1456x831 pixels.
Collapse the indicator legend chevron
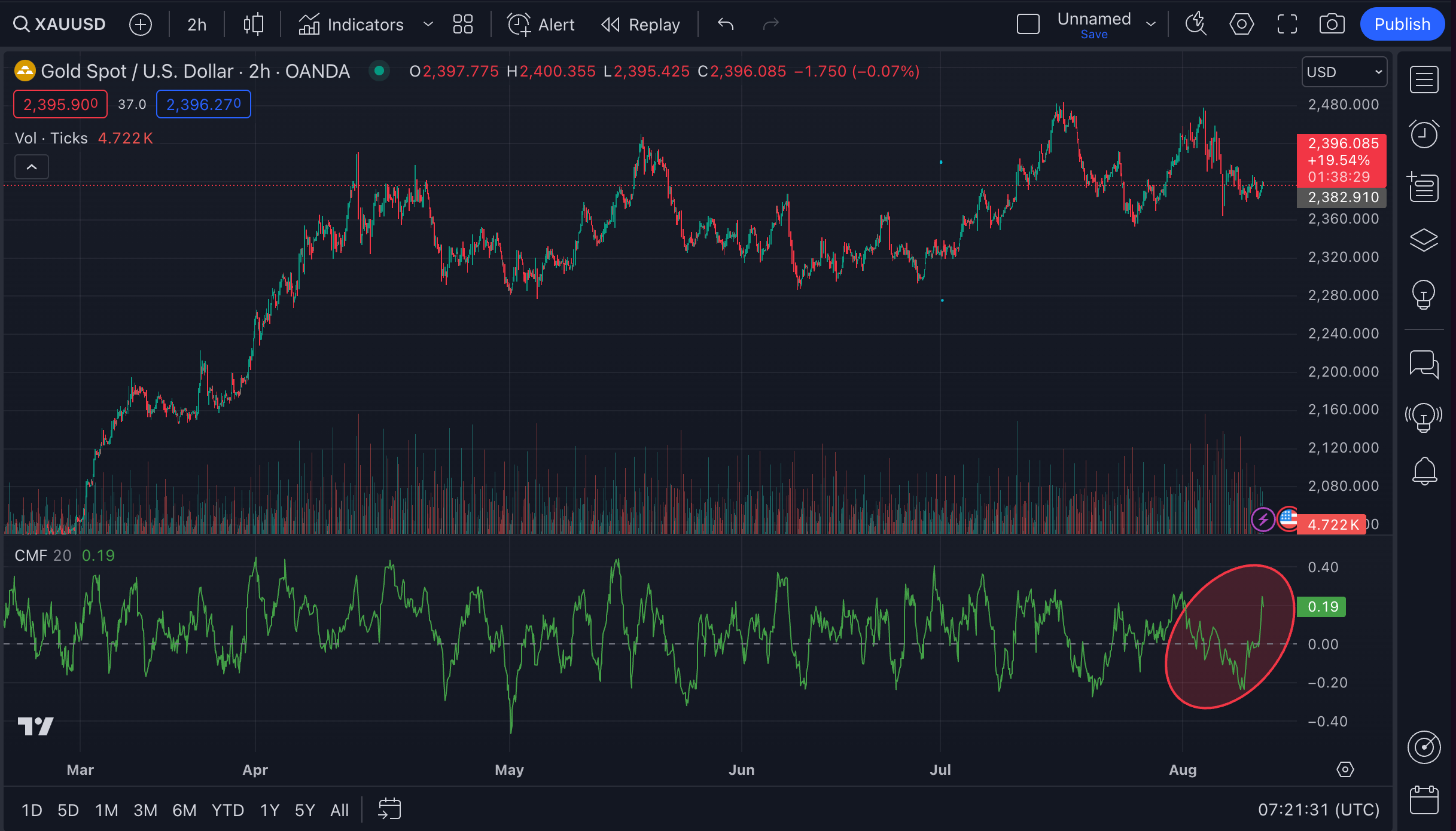point(32,167)
